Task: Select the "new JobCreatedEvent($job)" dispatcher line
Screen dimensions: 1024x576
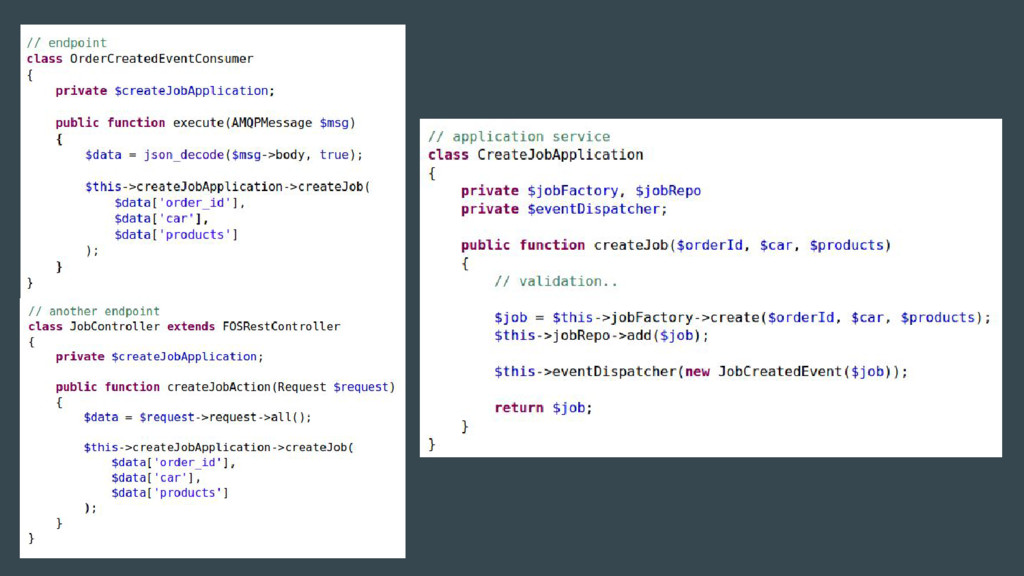Action: (x=701, y=372)
